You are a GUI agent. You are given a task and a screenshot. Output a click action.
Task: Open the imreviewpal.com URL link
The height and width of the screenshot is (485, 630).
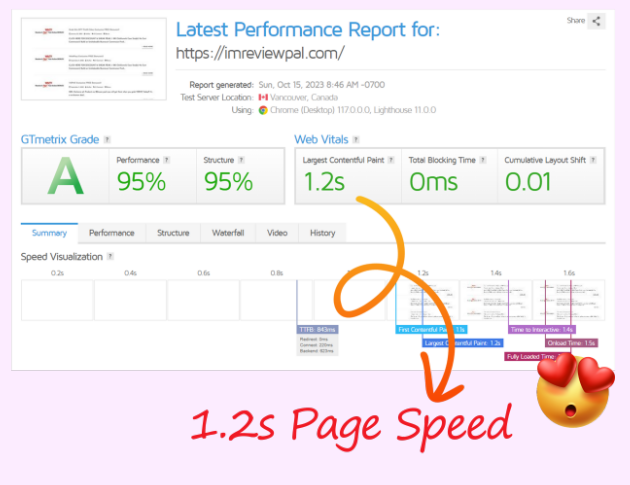pos(260,53)
